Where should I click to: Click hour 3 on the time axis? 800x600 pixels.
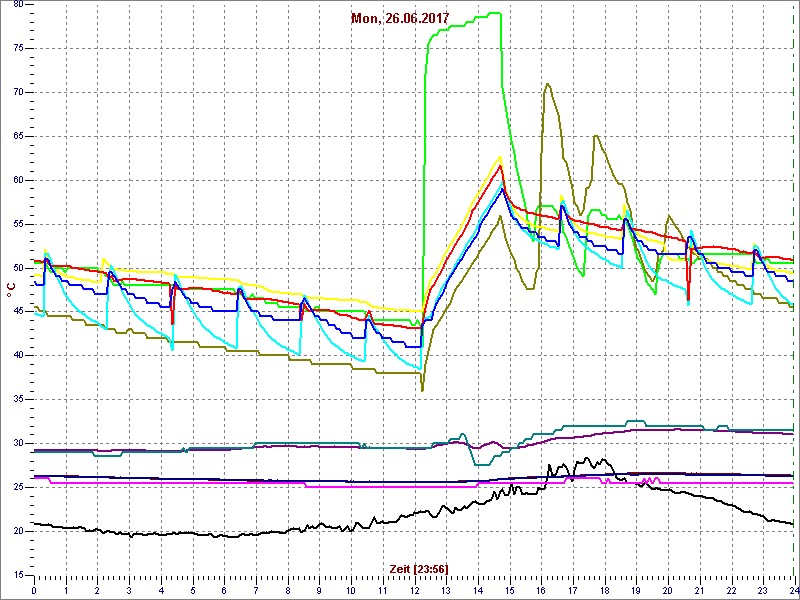click(129, 590)
